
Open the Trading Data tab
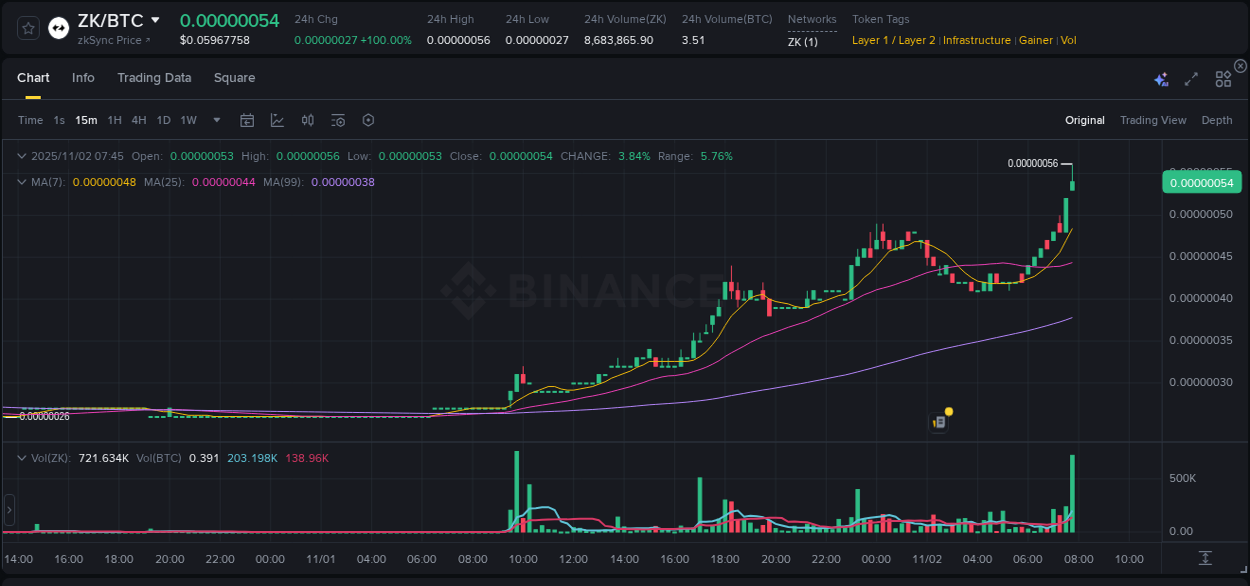coord(154,77)
